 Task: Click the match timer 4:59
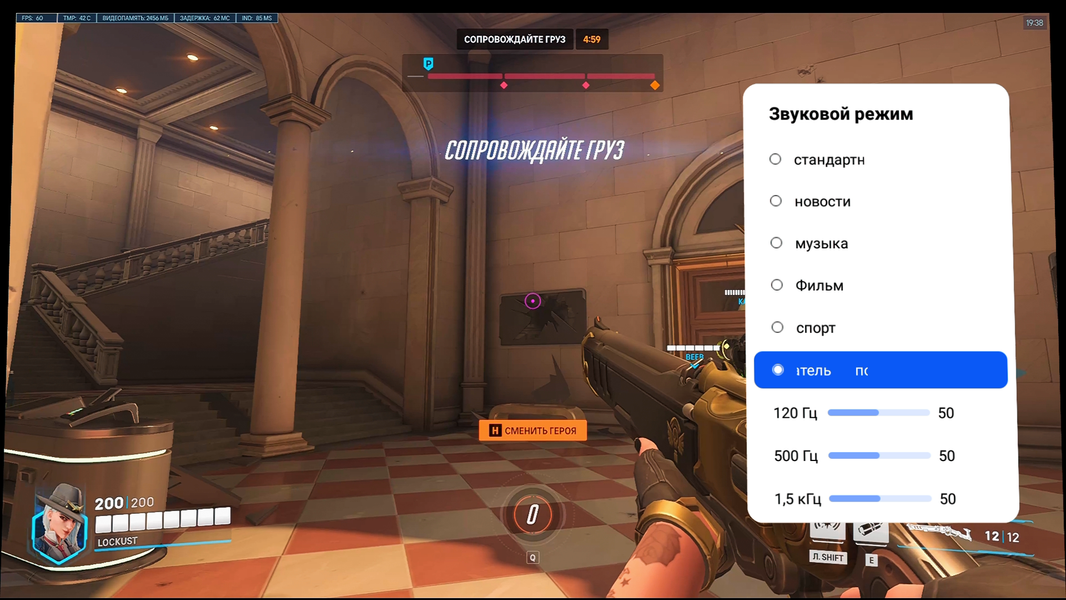point(591,39)
